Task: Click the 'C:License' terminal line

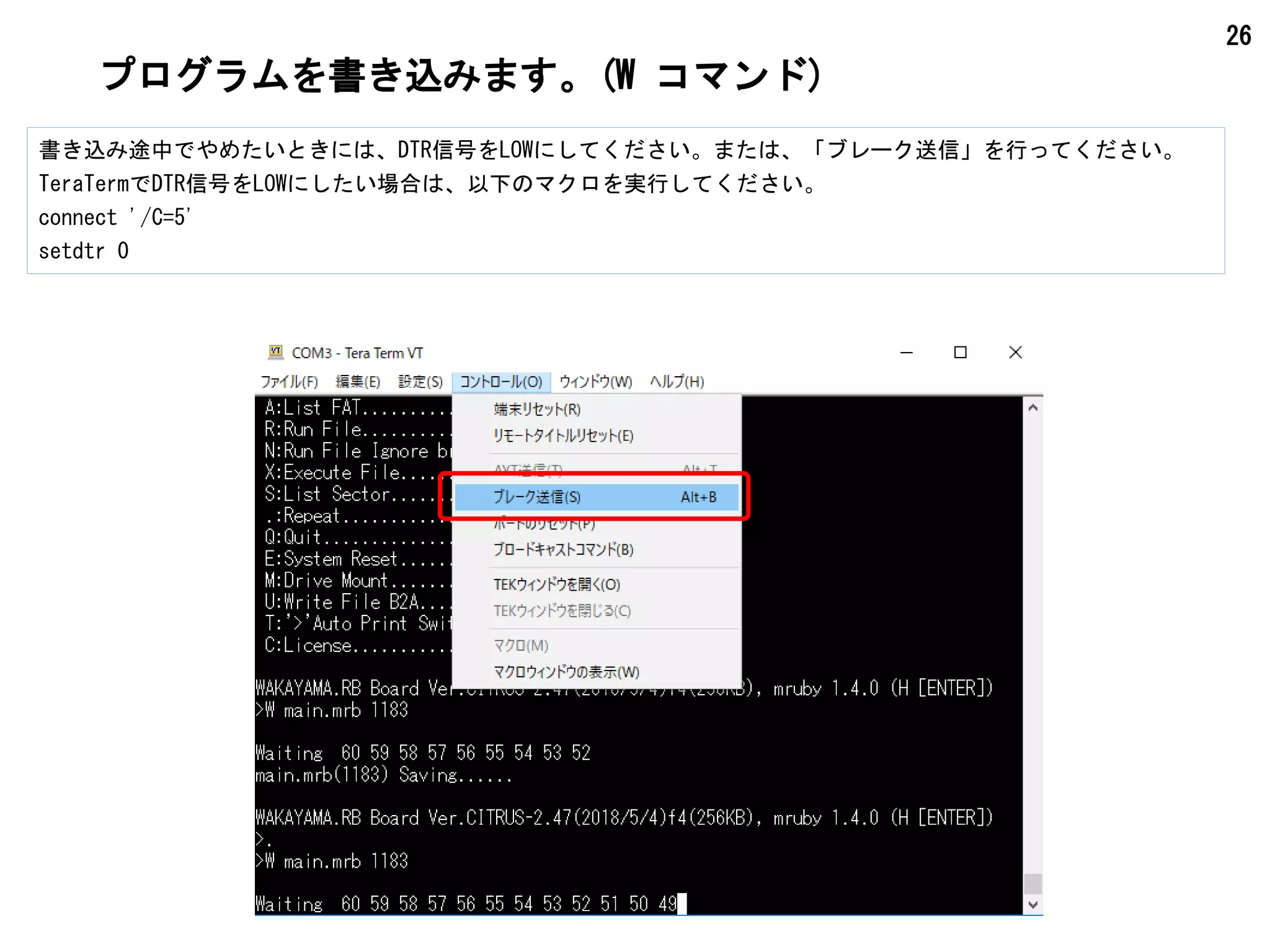Action: [x=358, y=646]
